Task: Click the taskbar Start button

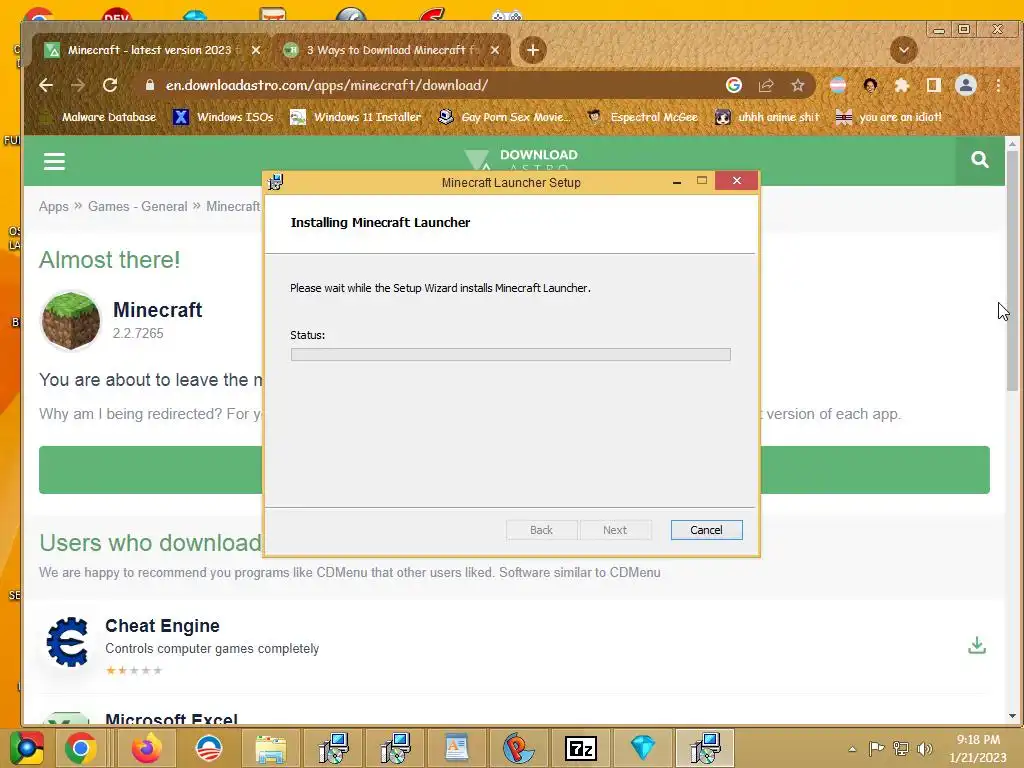Action: pyautogui.click(x=27, y=748)
